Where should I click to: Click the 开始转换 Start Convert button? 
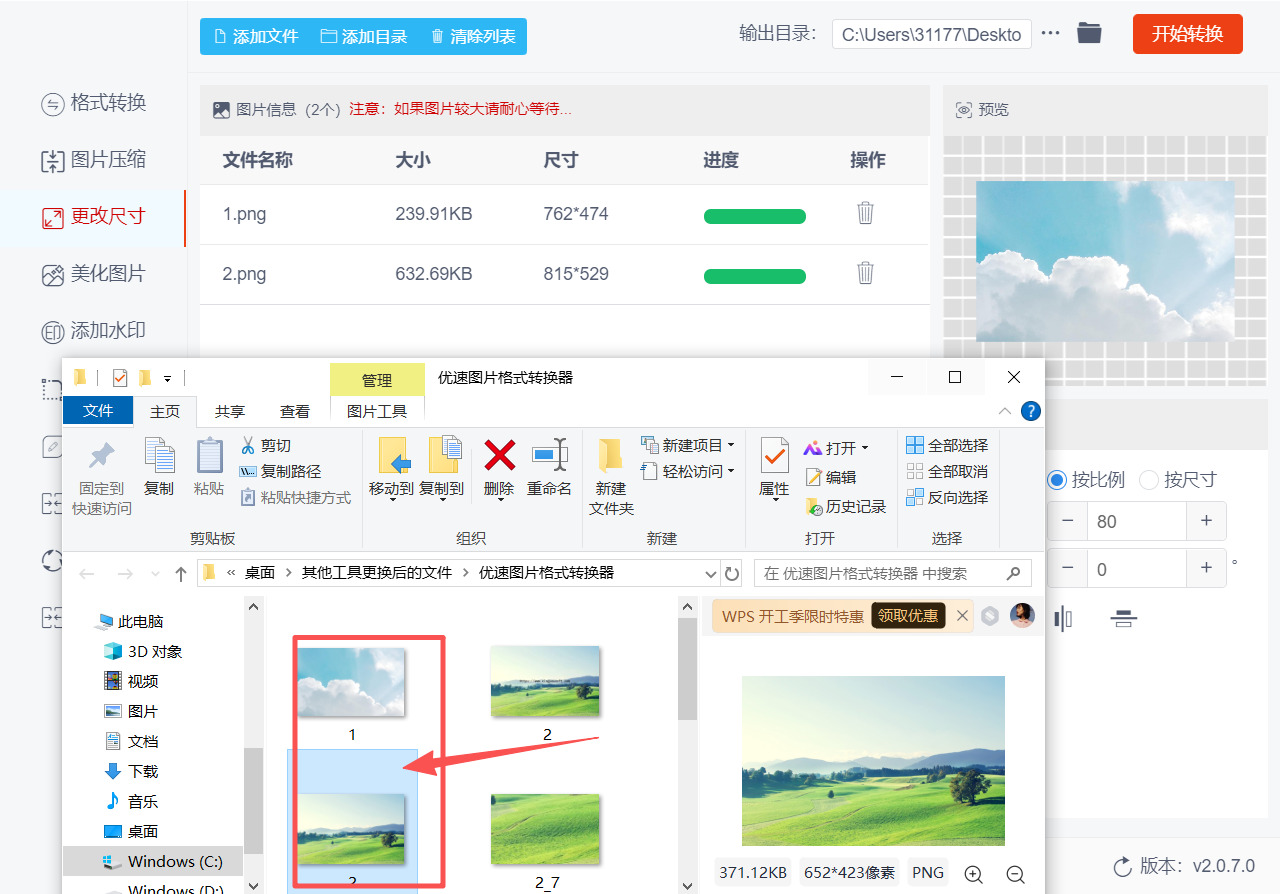(x=1187, y=33)
